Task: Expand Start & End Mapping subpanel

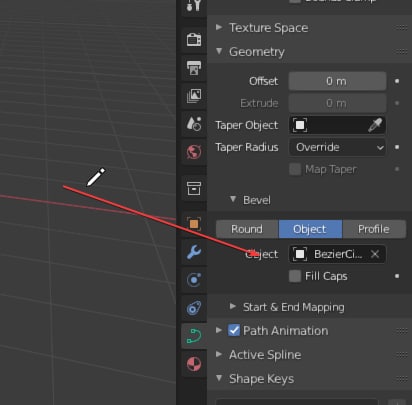Action: point(233,306)
